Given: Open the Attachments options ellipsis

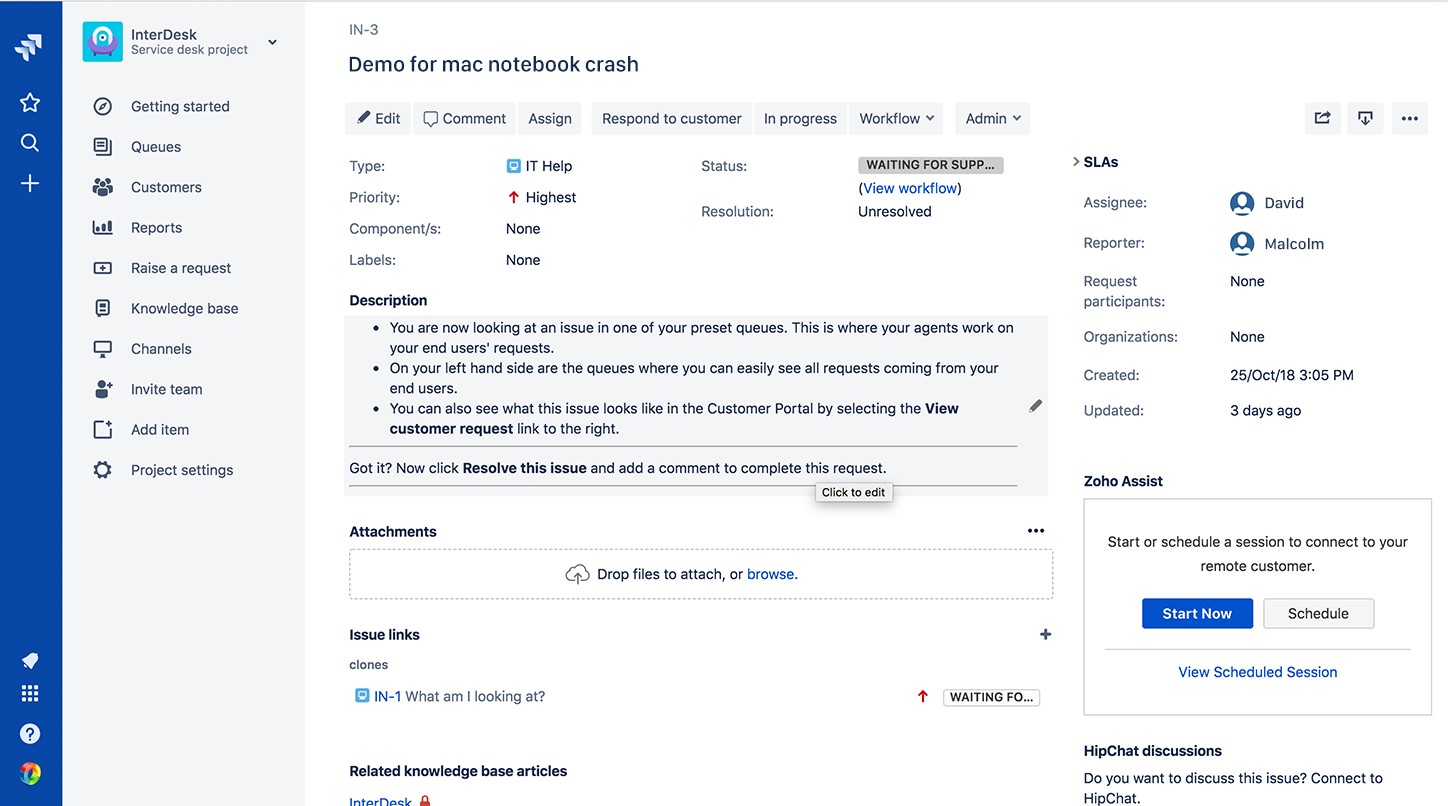Looking at the screenshot, I should click(1035, 531).
